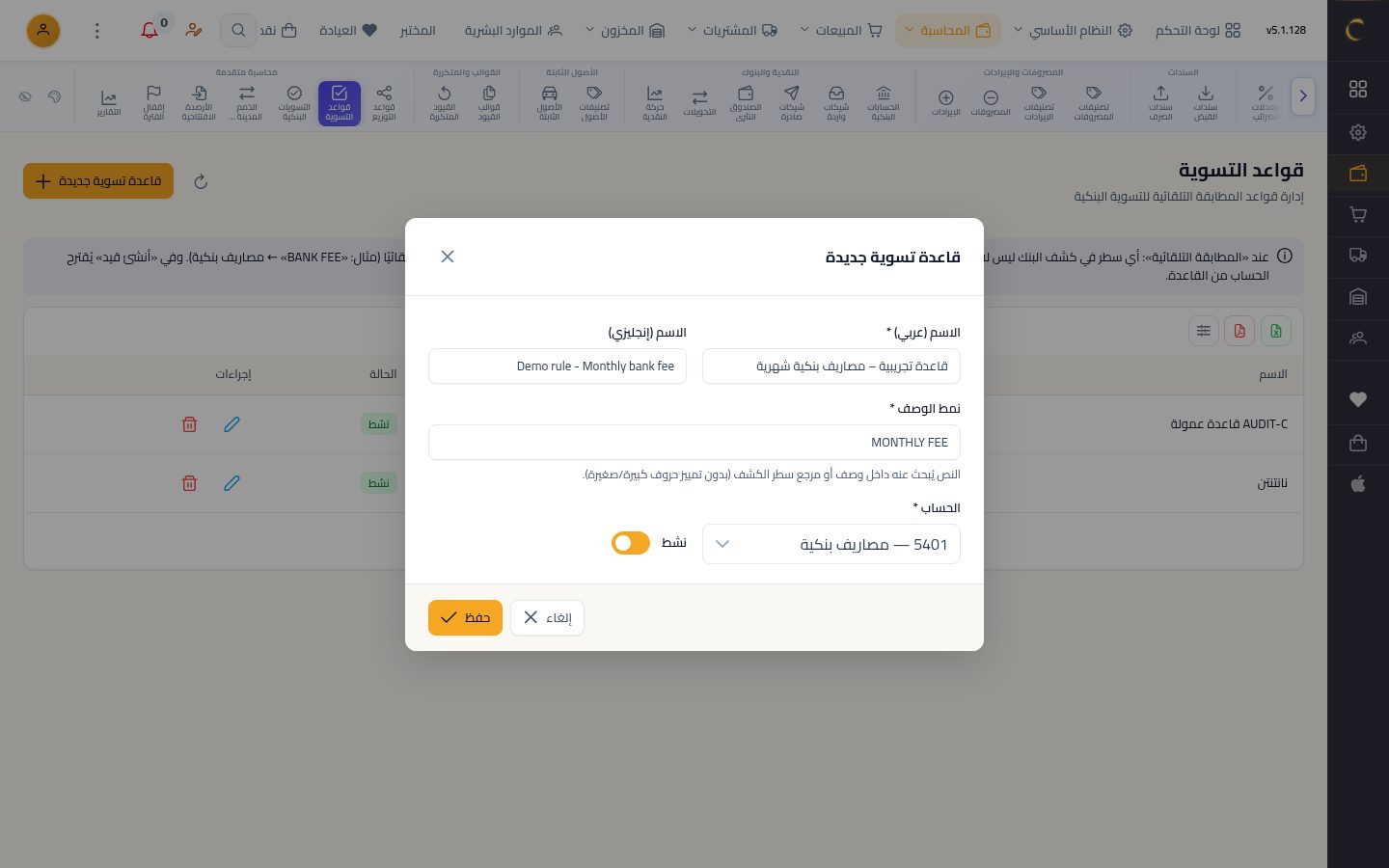Open the notifications bell

[x=150, y=30]
